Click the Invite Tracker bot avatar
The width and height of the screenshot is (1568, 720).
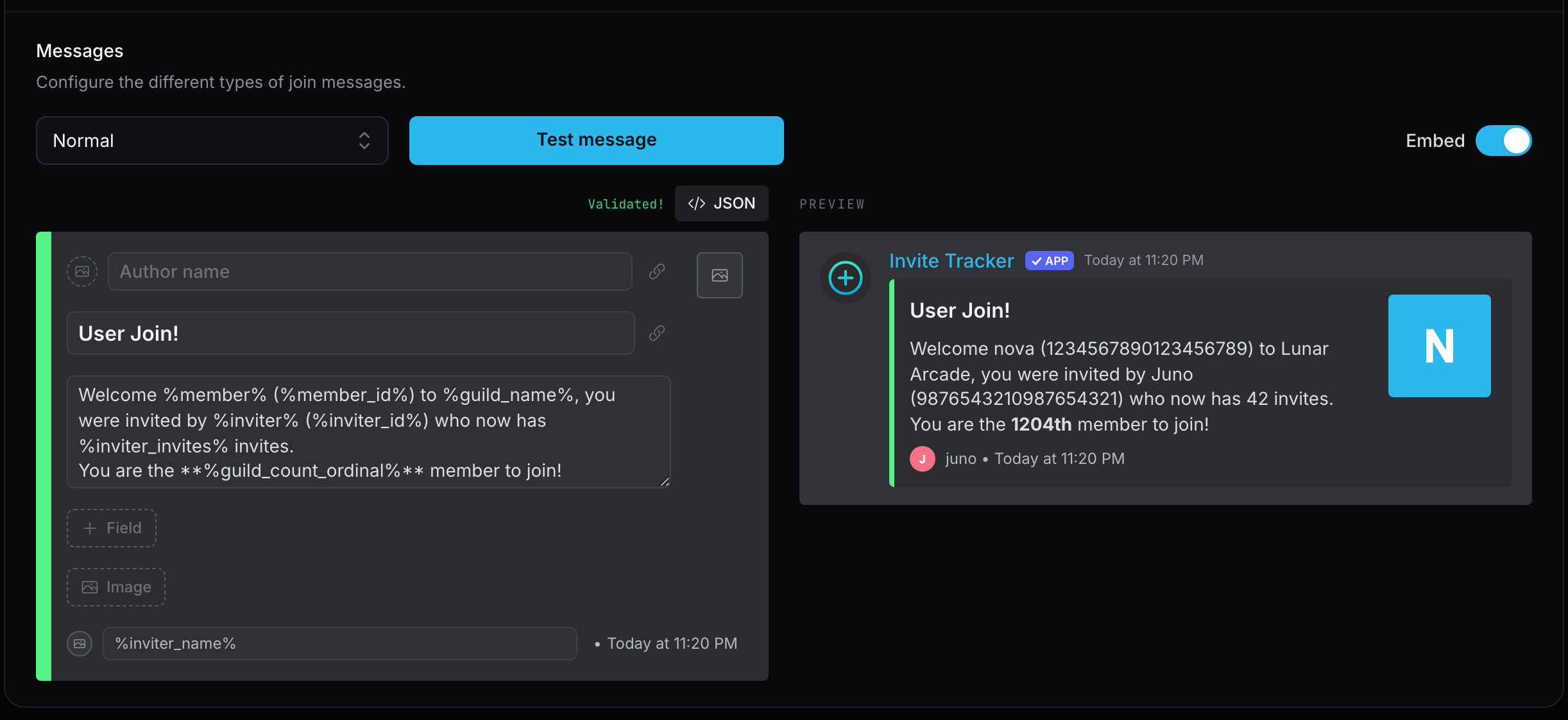pyautogui.click(x=846, y=278)
